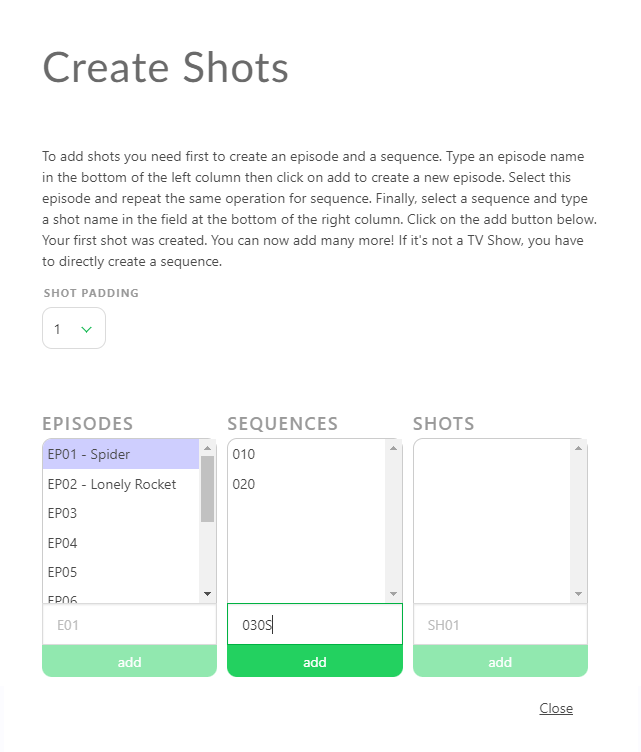The width and height of the screenshot is (641, 752).
Task: Click episodes list scroll down arrow
Action: (x=208, y=594)
